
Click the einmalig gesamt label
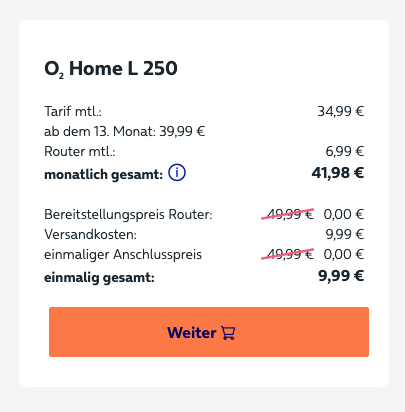(99, 277)
